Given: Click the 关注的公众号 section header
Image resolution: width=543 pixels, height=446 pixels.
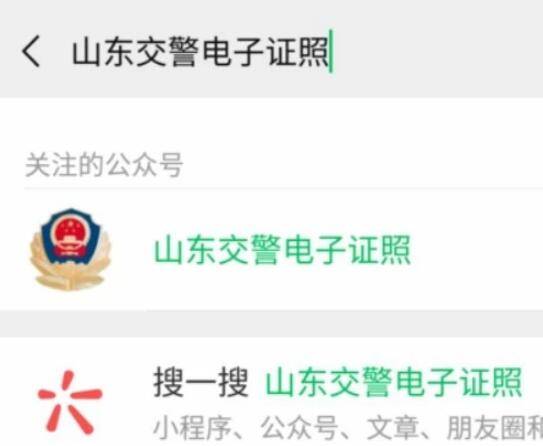Looking at the screenshot, I should [x=104, y=165].
